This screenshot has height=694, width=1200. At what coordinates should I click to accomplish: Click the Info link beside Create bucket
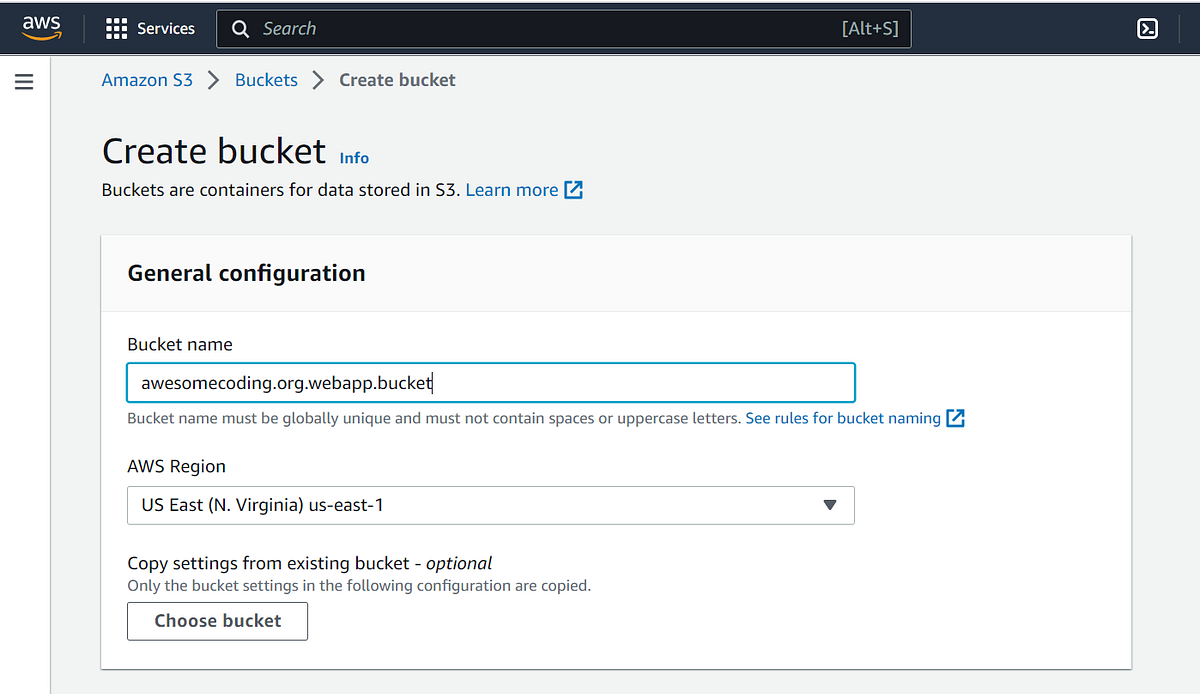tap(353, 157)
